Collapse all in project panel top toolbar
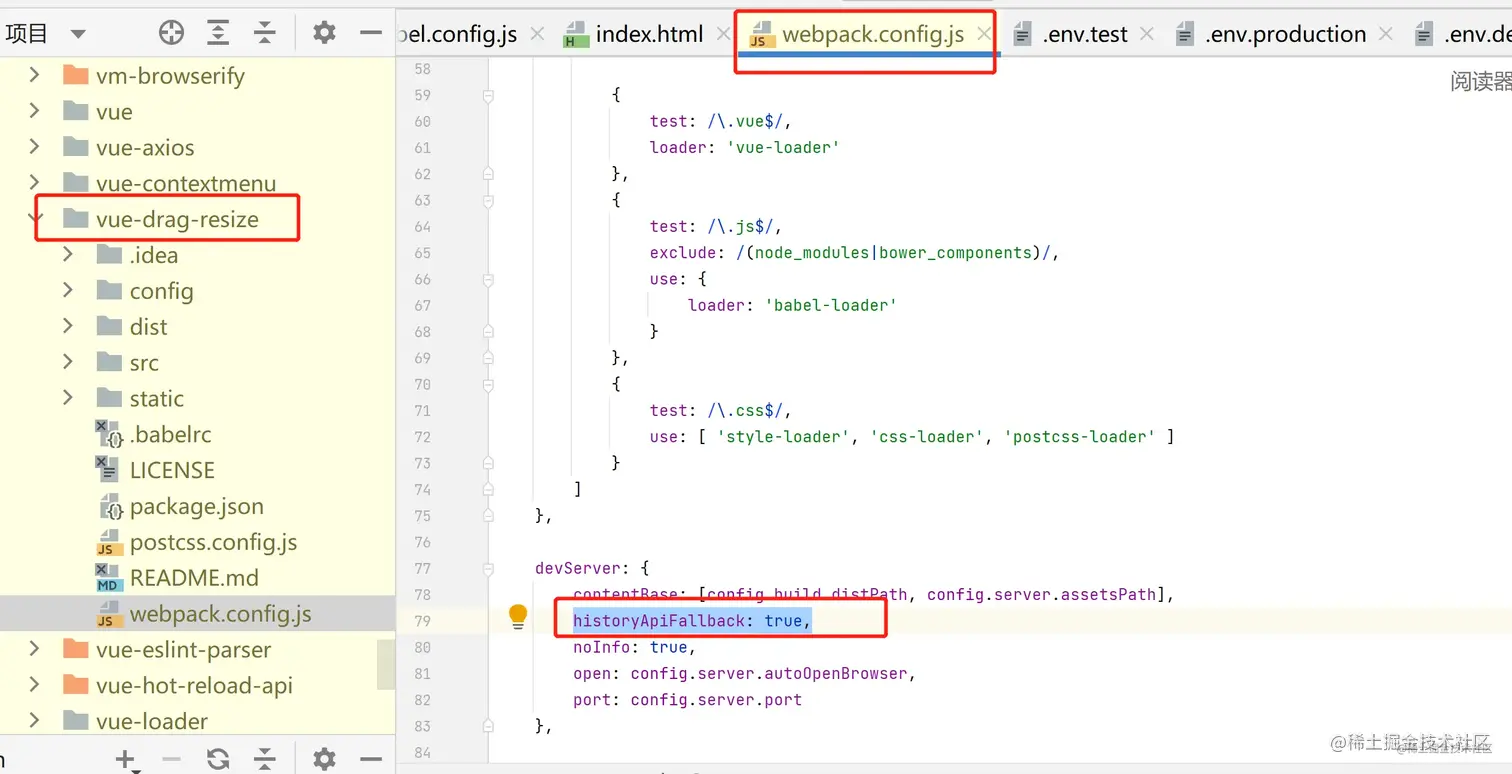 point(264,33)
